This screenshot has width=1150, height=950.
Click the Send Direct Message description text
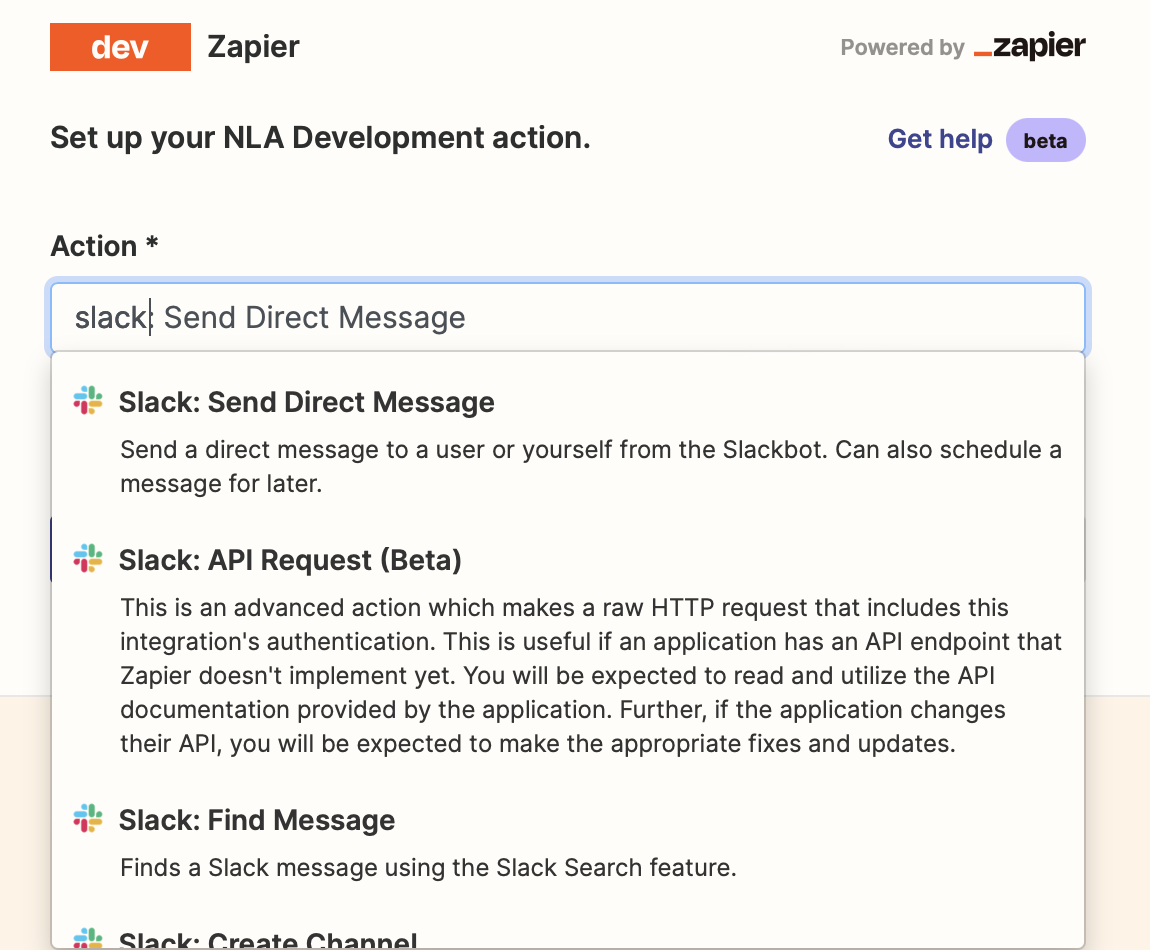[590, 467]
